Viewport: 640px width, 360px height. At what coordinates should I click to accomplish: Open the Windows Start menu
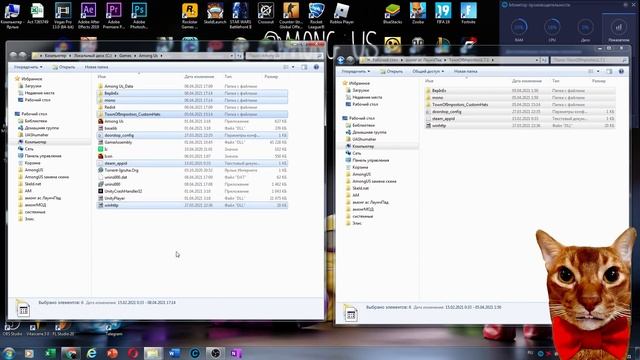[x=9, y=353]
